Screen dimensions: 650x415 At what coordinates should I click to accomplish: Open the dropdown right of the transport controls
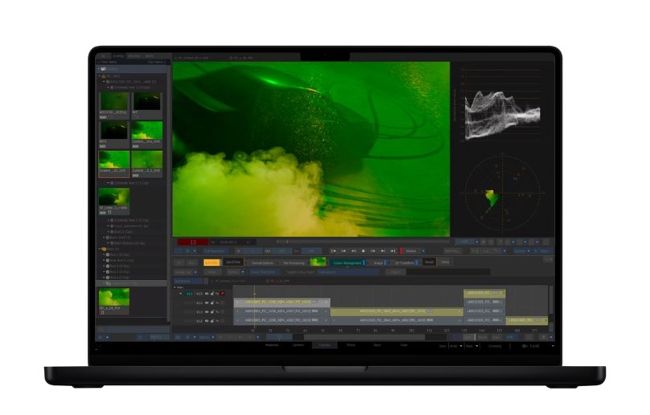pos(412,250)
